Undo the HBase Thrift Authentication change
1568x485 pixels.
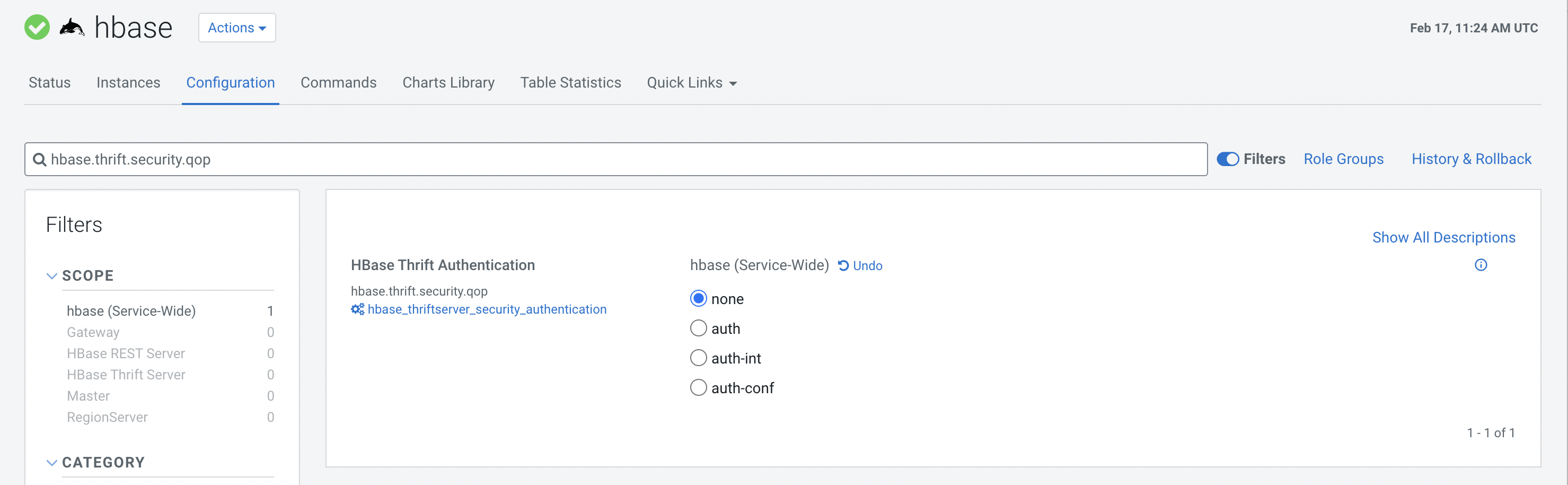pos(860,266)
